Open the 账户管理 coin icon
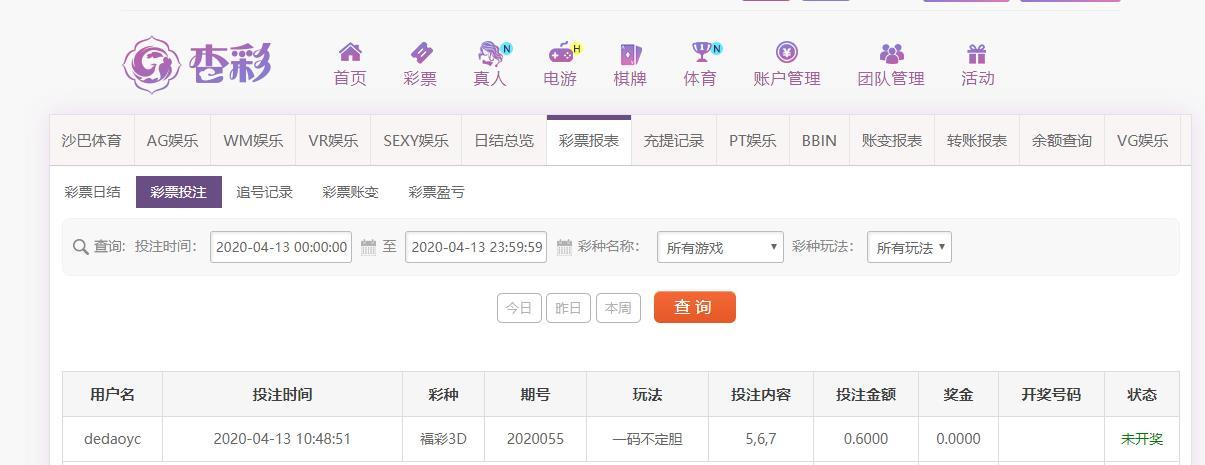1205x465 pixels. (x=787, y=53)
